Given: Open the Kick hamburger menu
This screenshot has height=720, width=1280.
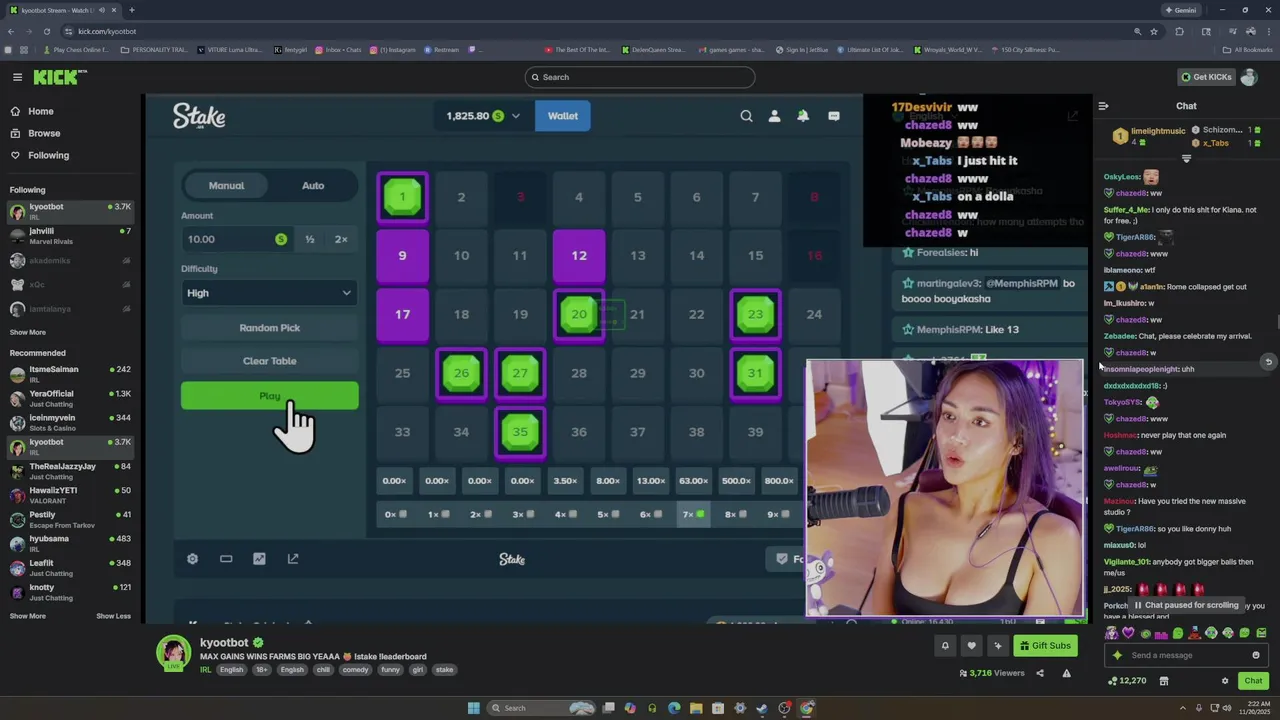Looking at the screenshot, I should coord(17,77).
